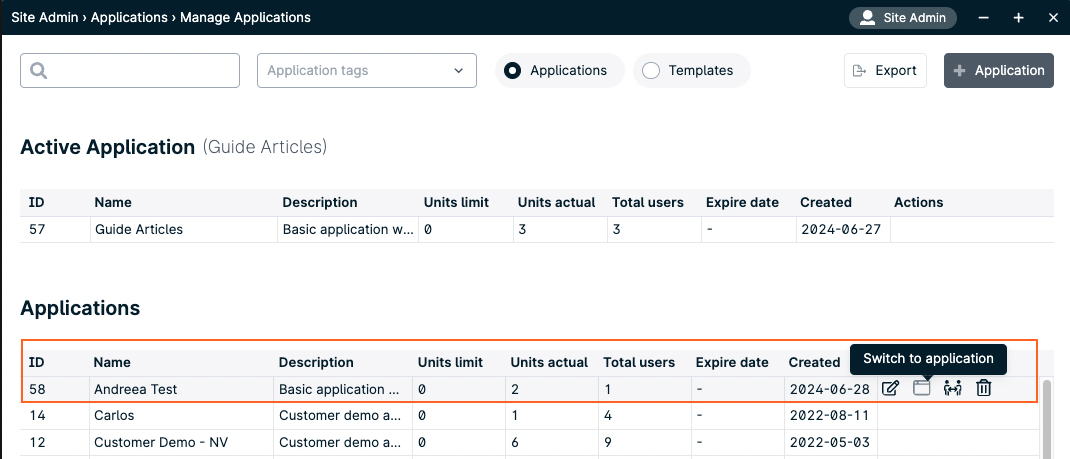Export the applications list

[x=885, y=70]
